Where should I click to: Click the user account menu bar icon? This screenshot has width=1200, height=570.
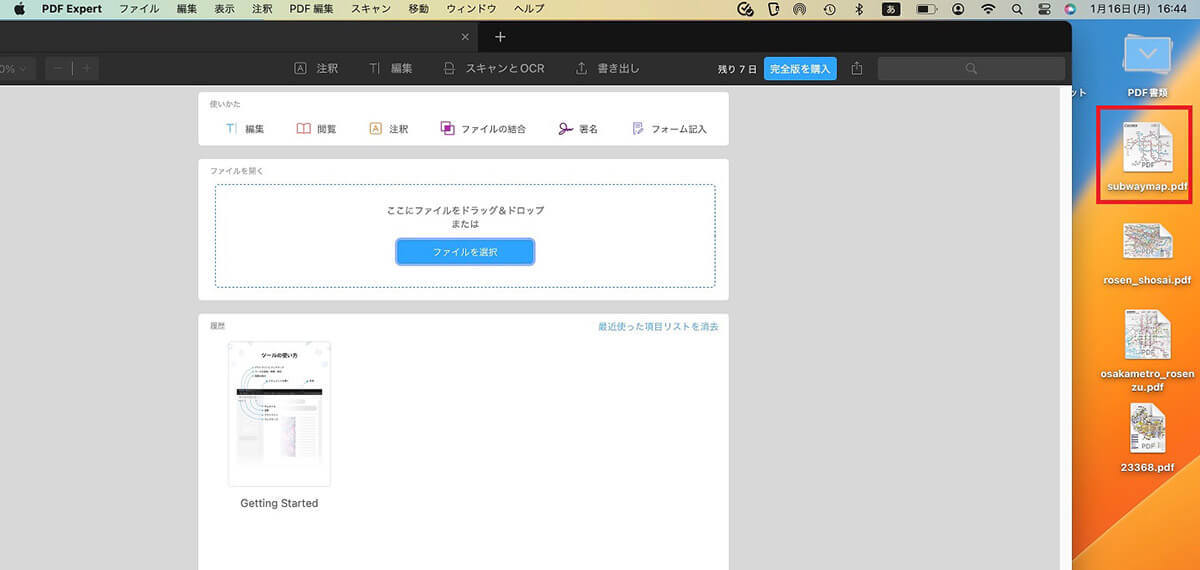tap(959, 9)
